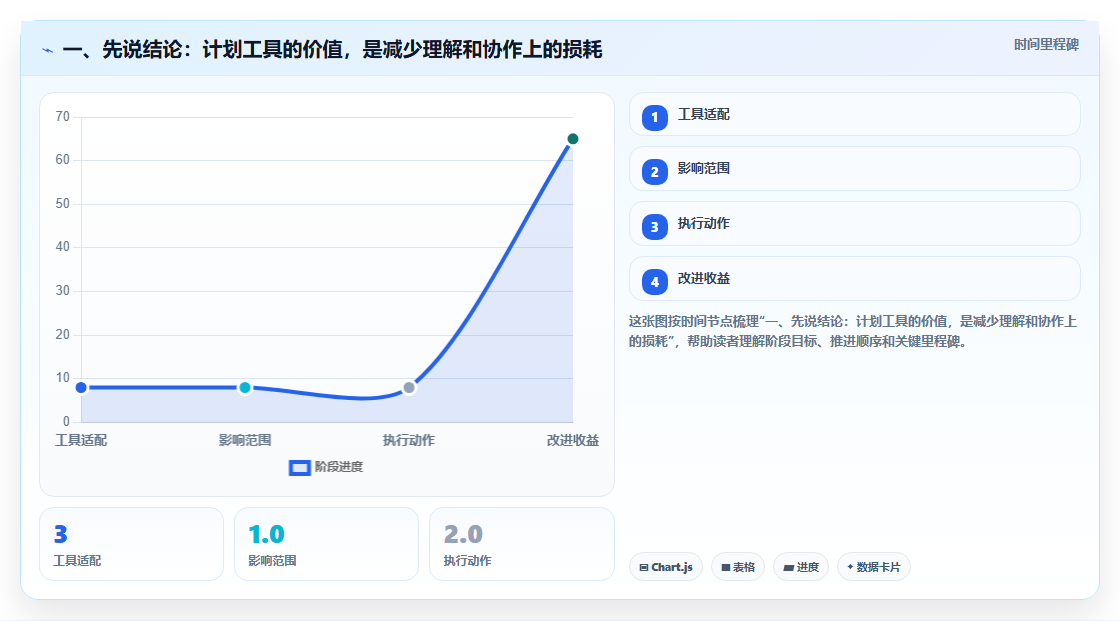Click the number 4 badge for 改进收益
Viewport: 1120px width, 621px height.
[x=654, y=282]
